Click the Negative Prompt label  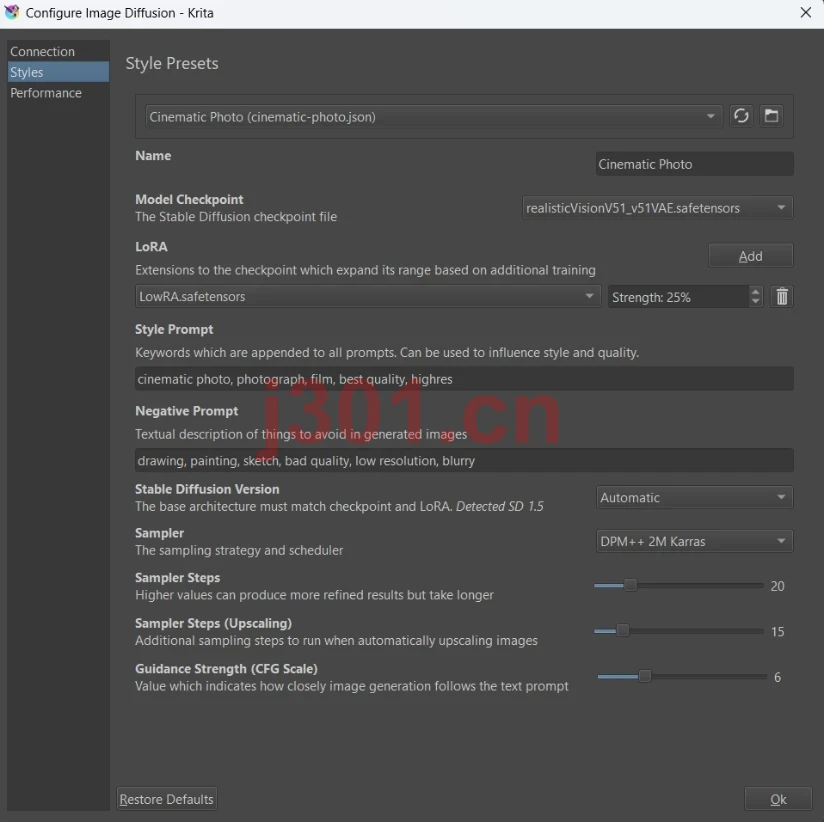coord(187,410)
